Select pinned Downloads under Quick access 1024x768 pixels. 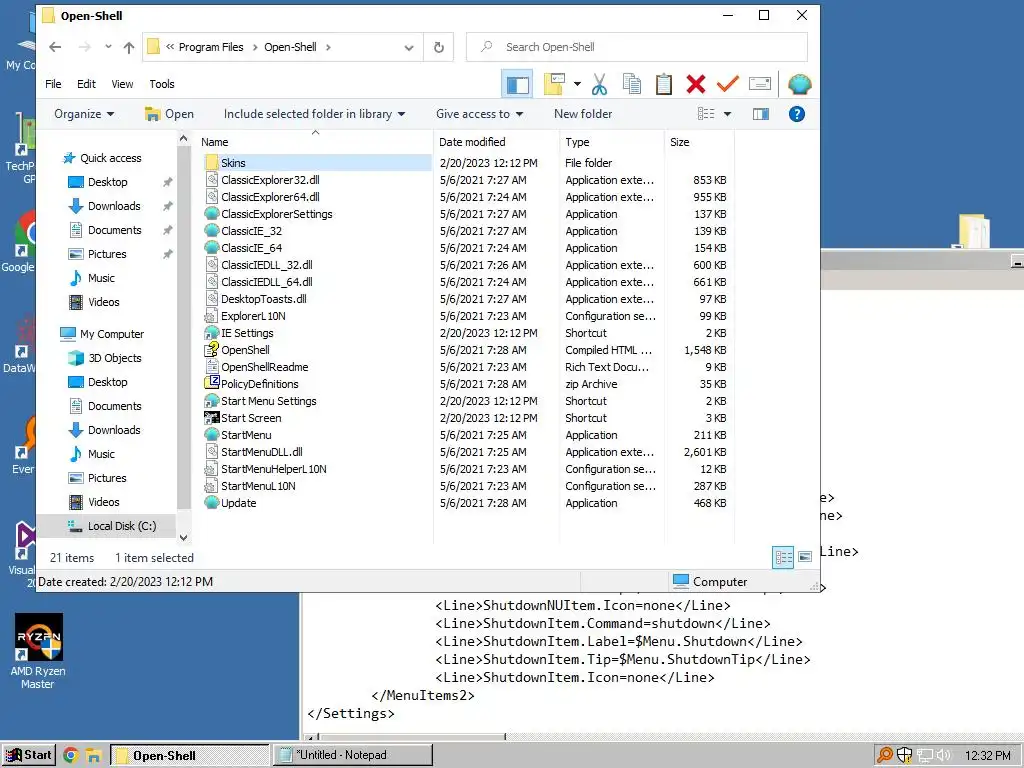[114, 206]
